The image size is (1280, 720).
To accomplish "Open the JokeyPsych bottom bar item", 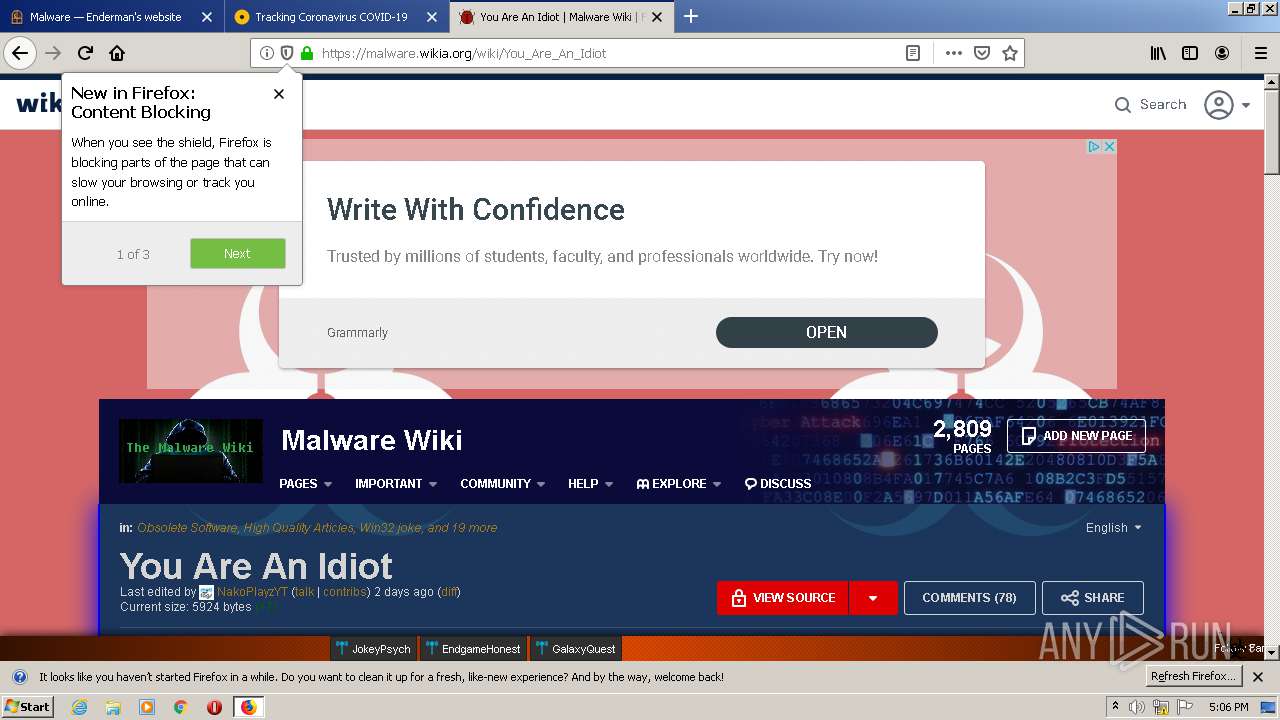I will click(373, 649).
